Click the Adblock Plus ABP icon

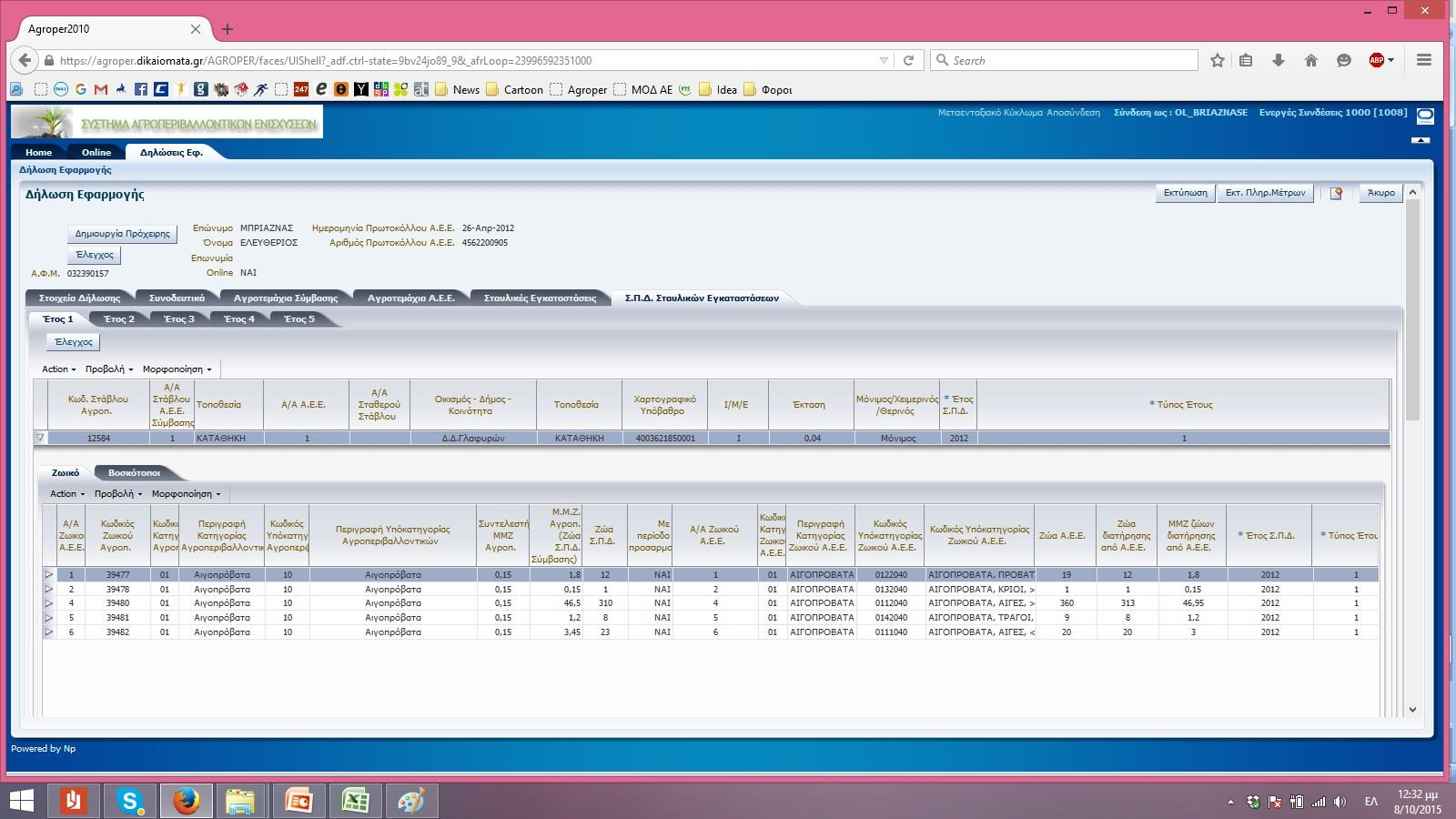pyautogui.click(x=1377, y=61)
